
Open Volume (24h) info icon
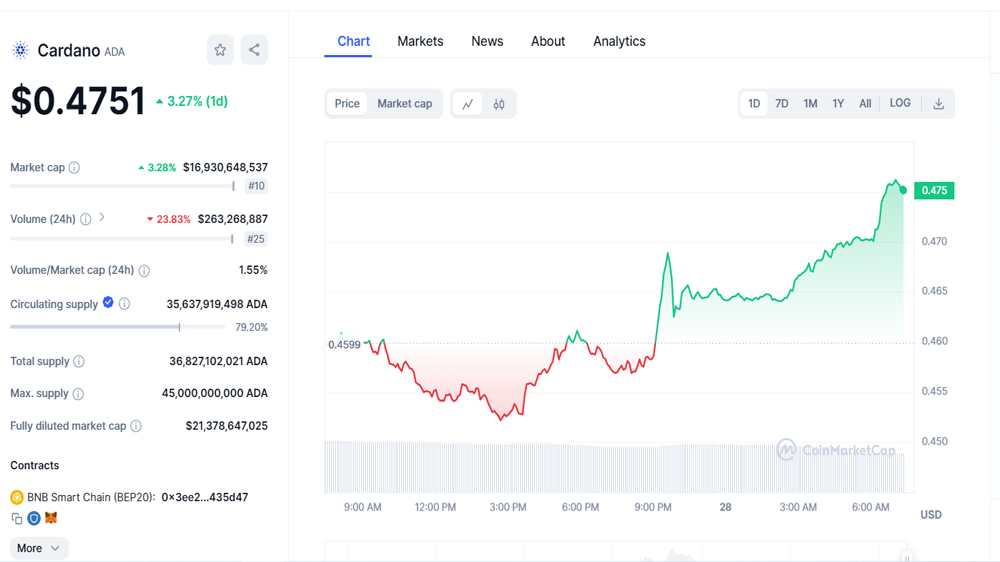[x=85, y=219]
